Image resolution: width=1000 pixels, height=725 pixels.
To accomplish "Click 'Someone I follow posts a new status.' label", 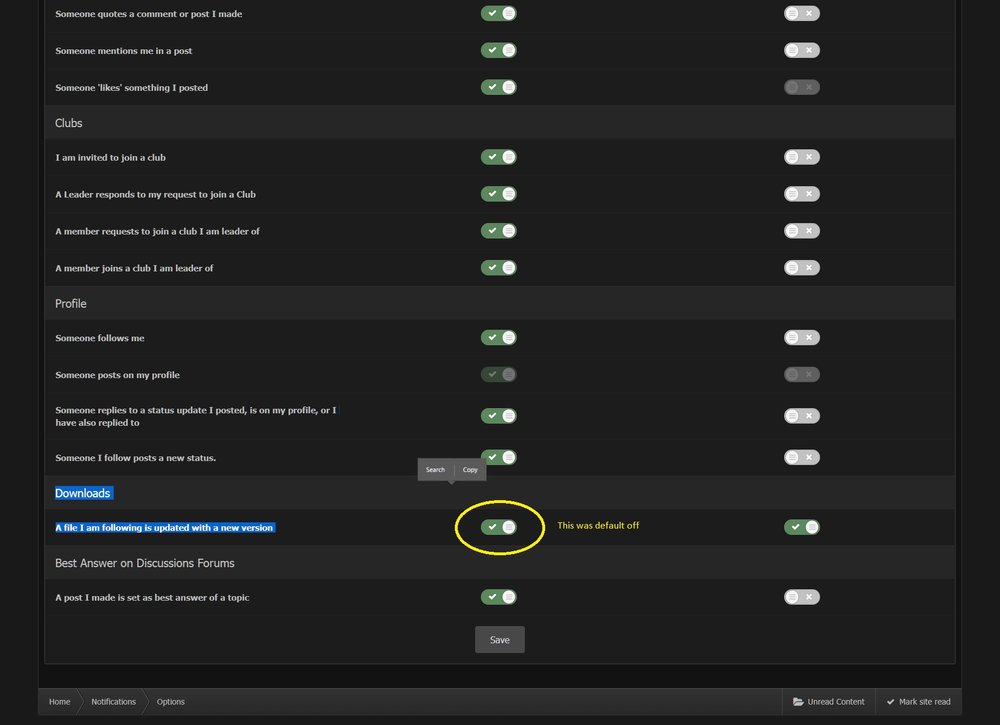I will click(x=135, y=458).
